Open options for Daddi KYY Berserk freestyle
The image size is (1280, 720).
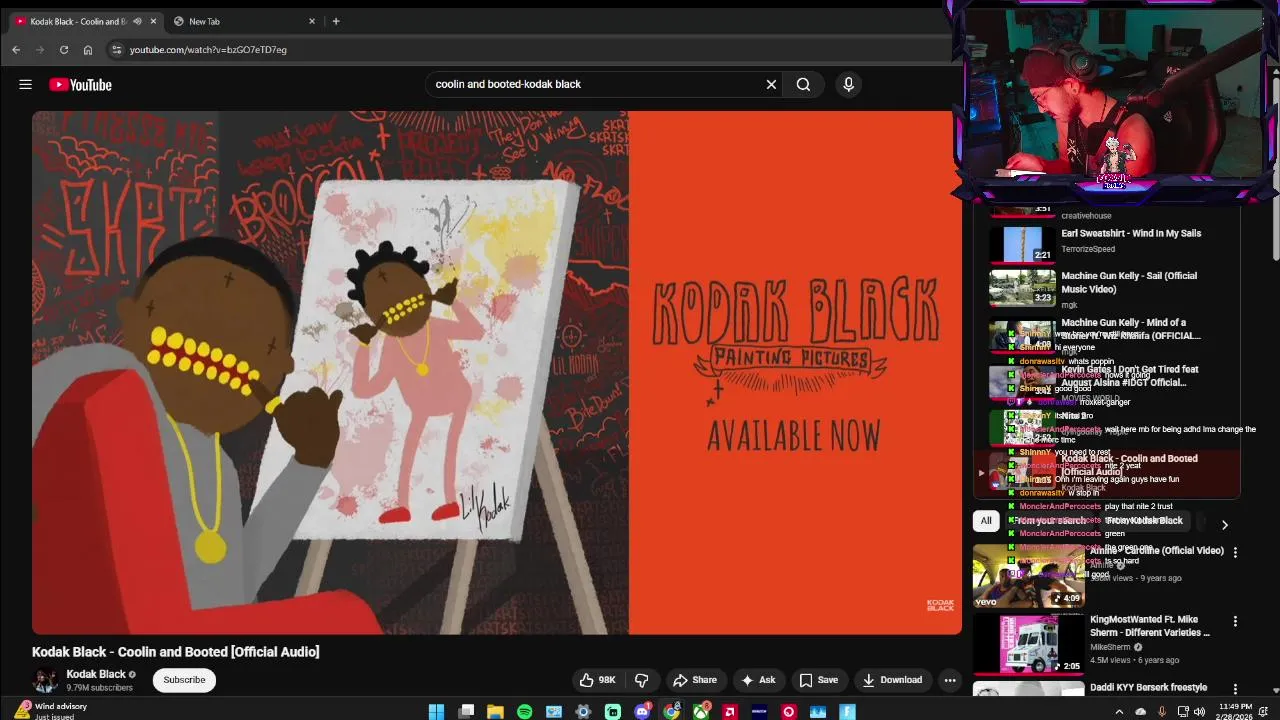1235,689
